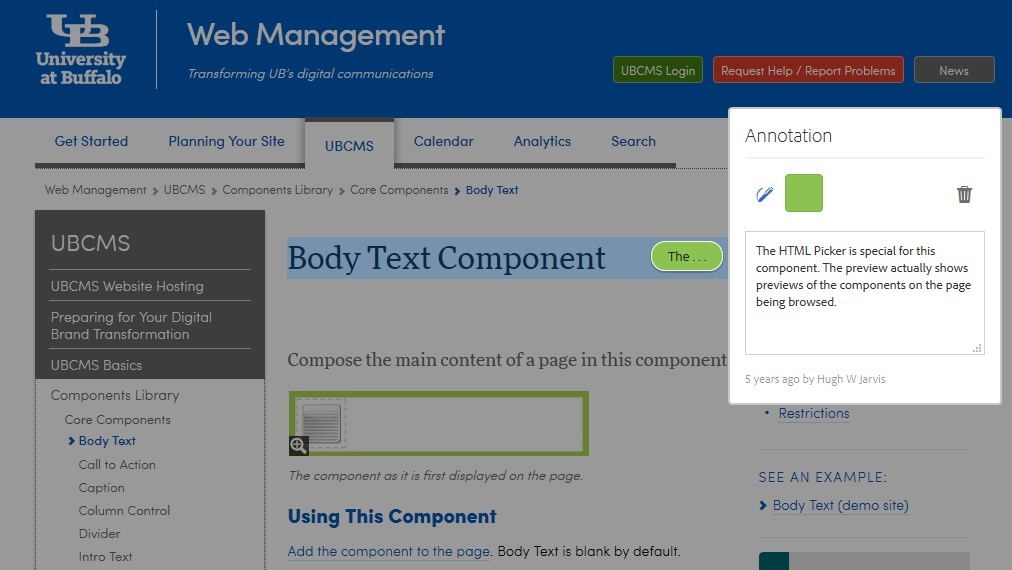Switch to the Get Started tab

91,142
